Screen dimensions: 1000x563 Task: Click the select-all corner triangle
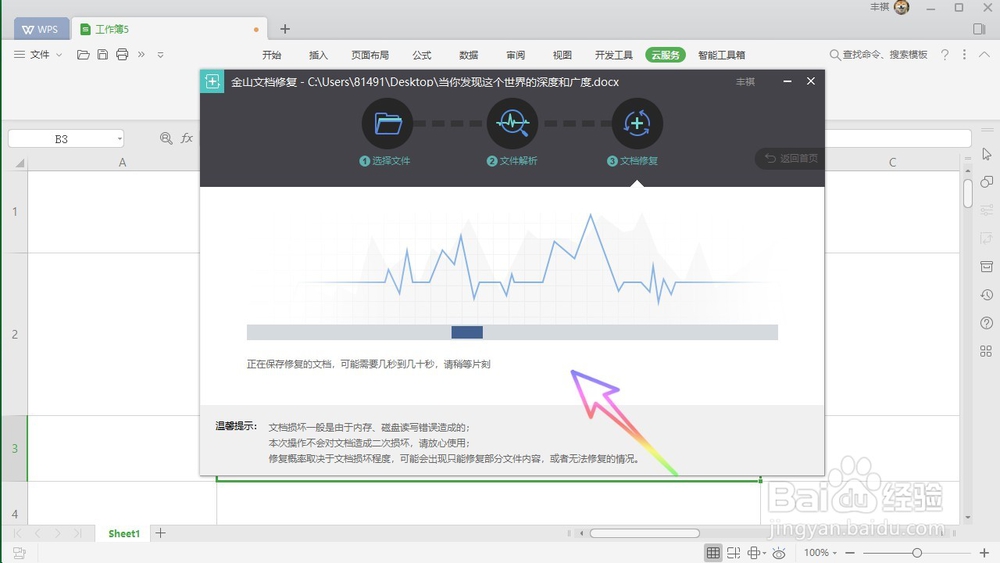(x=19, y=163)
